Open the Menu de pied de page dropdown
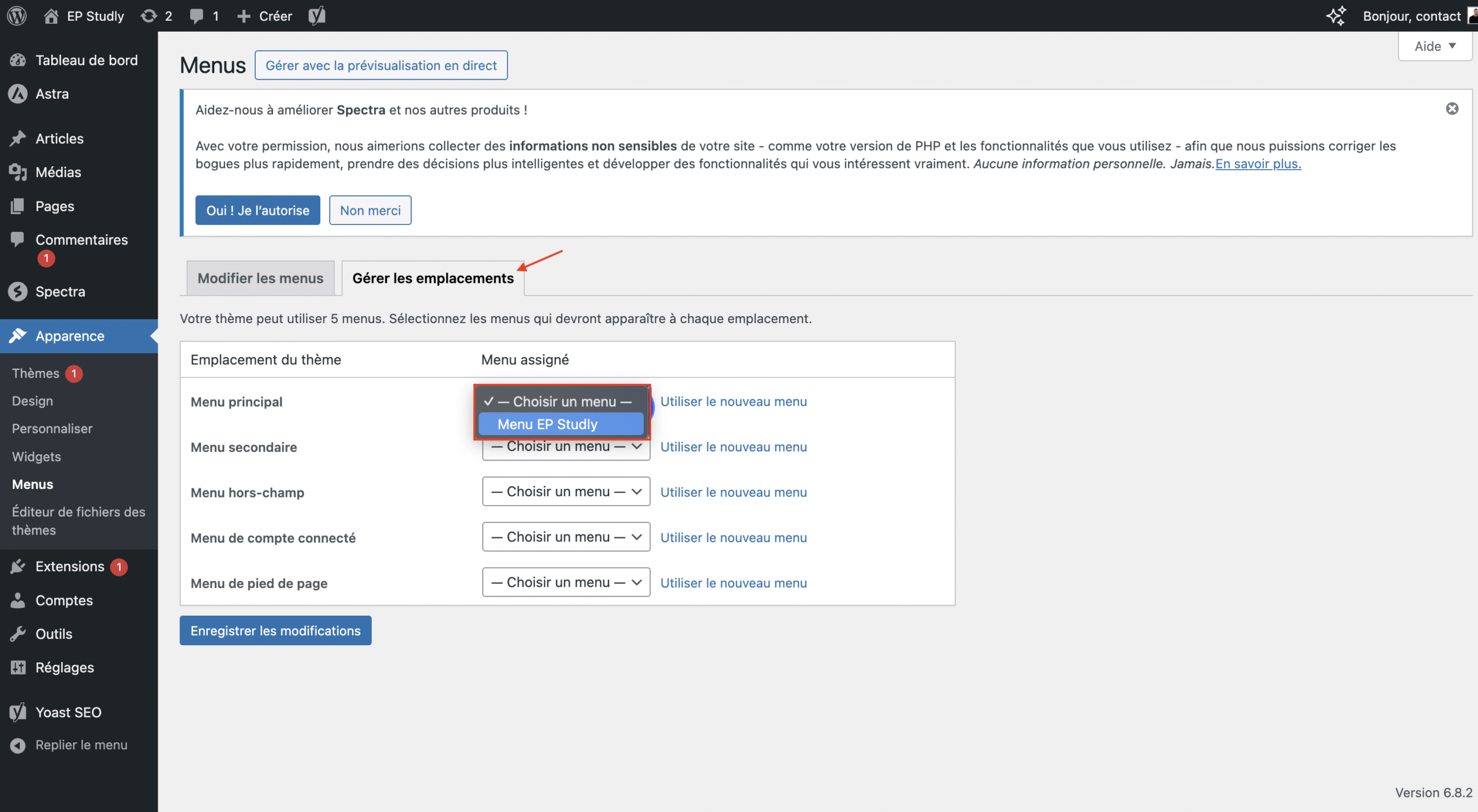1478x812 pixels. point(566,582)
